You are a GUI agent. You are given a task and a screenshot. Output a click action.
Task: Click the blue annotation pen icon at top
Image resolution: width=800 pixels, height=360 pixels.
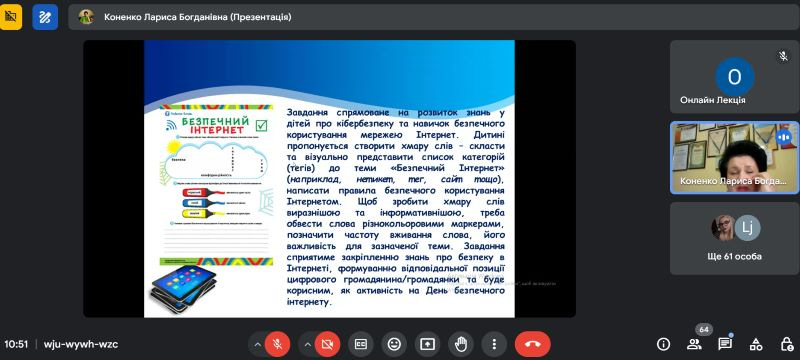[45, 17]
